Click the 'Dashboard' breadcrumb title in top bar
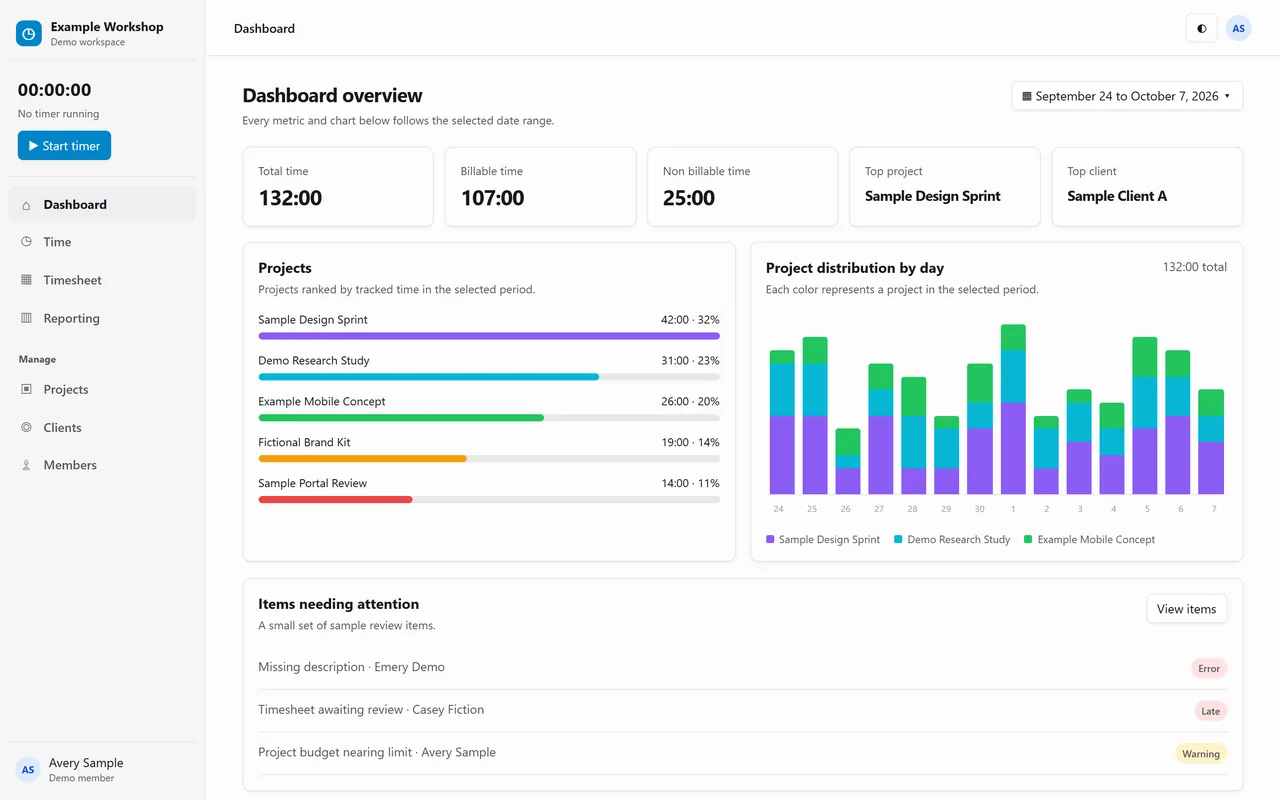The height and width of the screenshot is (800, 1280). tap(264, 28)
